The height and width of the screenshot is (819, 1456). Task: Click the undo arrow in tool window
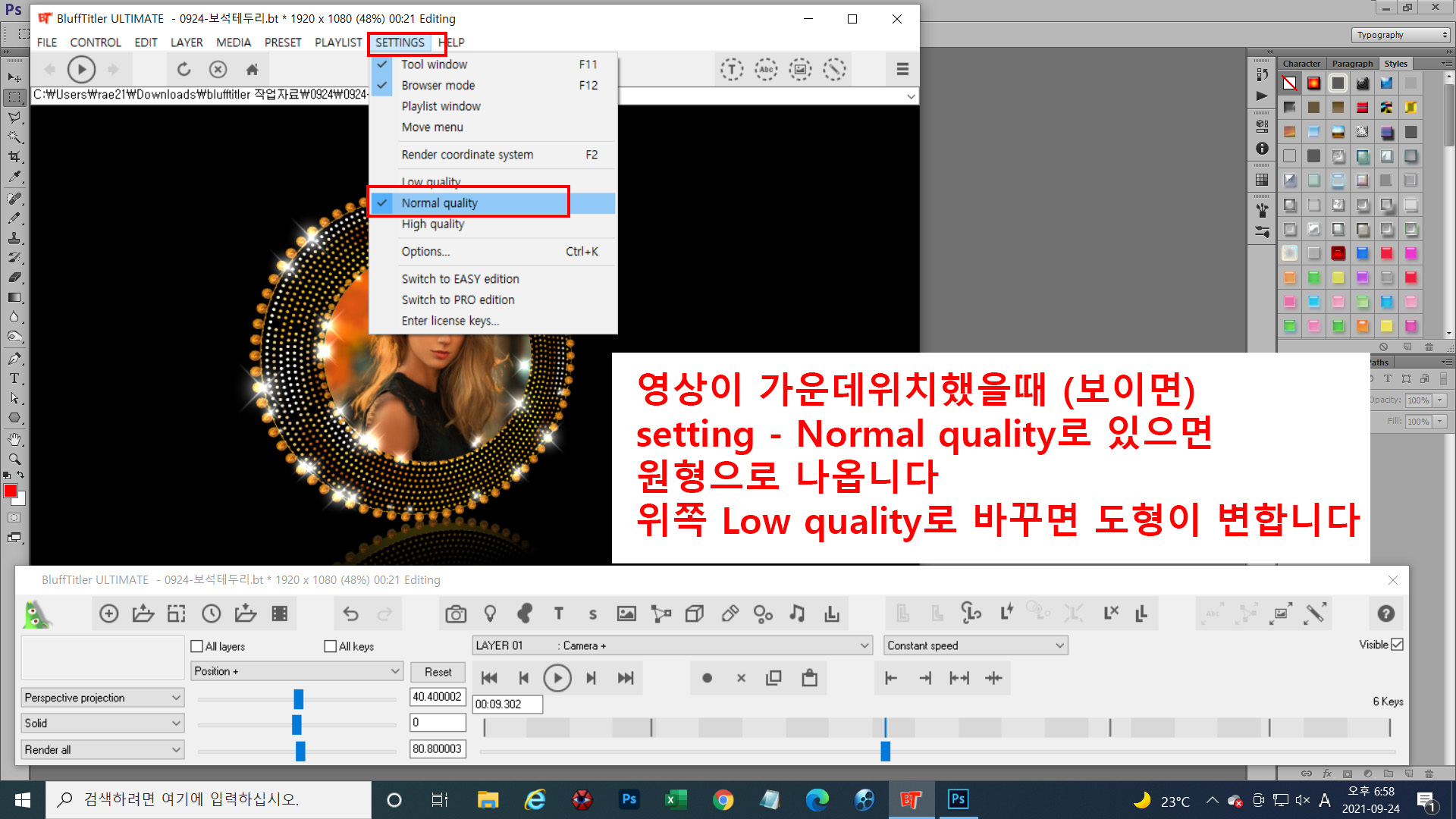(x=350, y=613)
